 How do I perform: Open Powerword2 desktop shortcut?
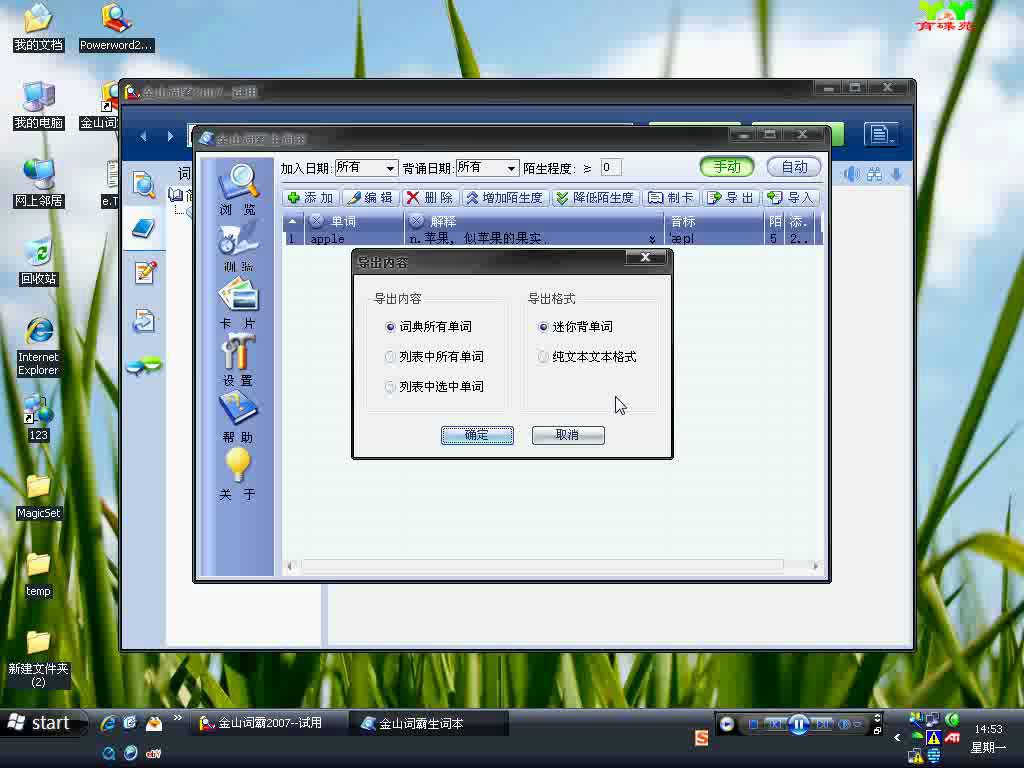[116, 28]
